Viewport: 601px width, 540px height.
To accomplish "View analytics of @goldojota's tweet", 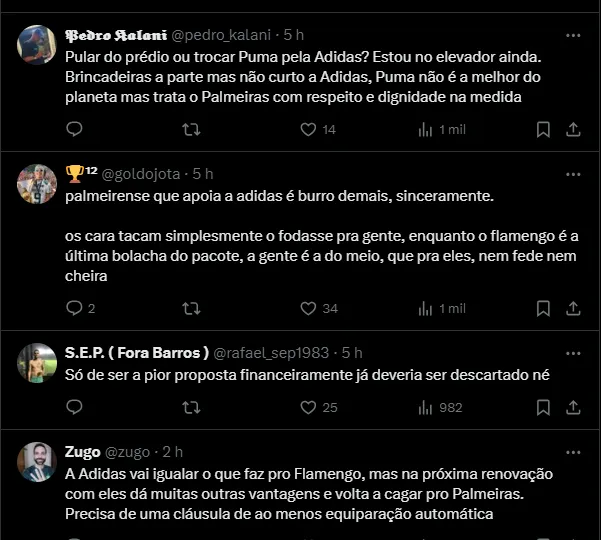I will click(426, 308).
